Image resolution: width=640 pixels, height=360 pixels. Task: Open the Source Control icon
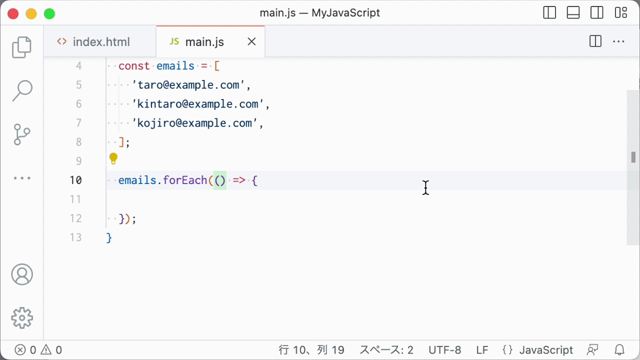(x=22, y=134)
